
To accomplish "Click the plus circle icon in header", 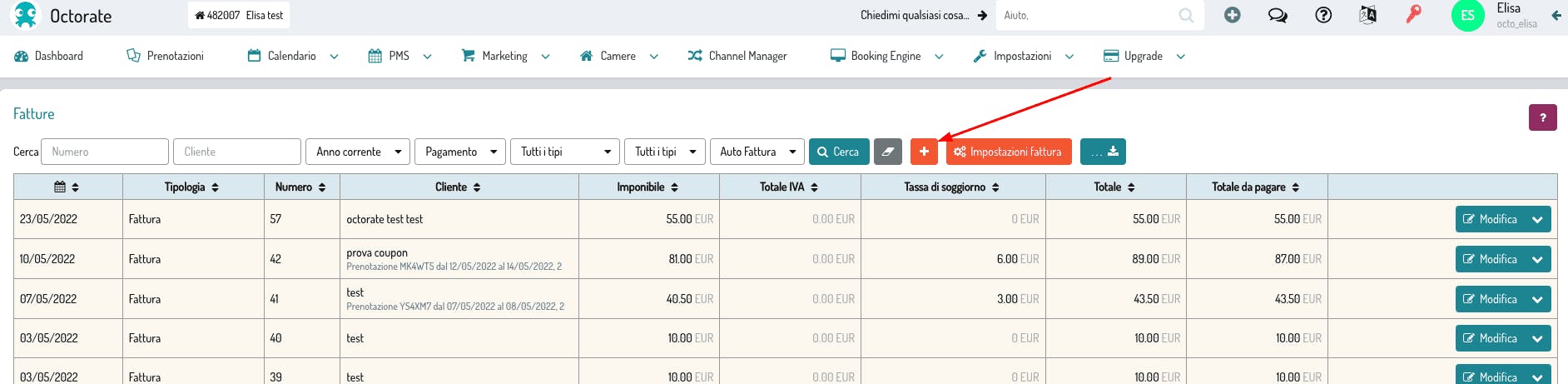I will tap(1233, 15).
